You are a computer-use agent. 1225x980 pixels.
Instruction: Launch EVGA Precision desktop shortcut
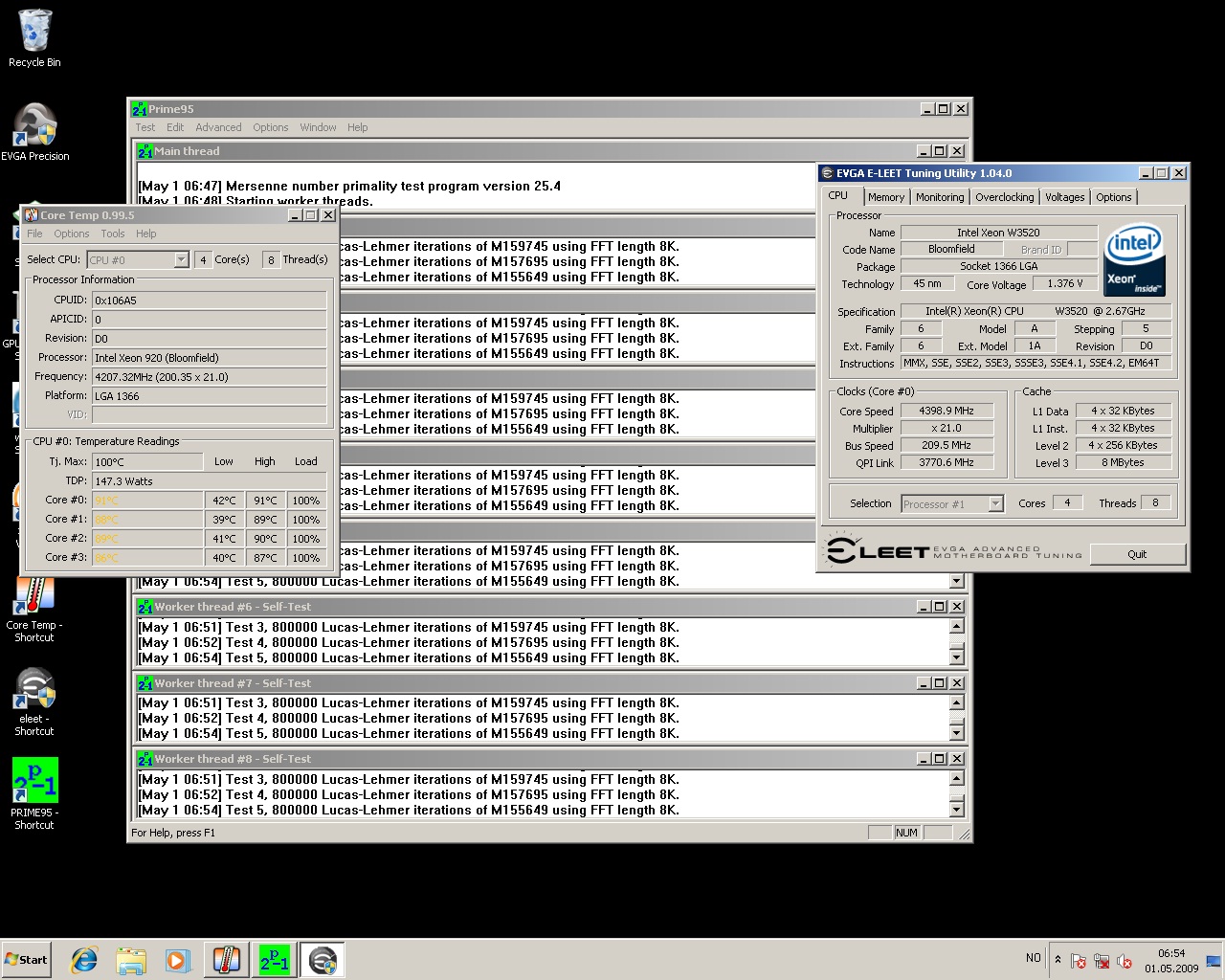[34, 132]
